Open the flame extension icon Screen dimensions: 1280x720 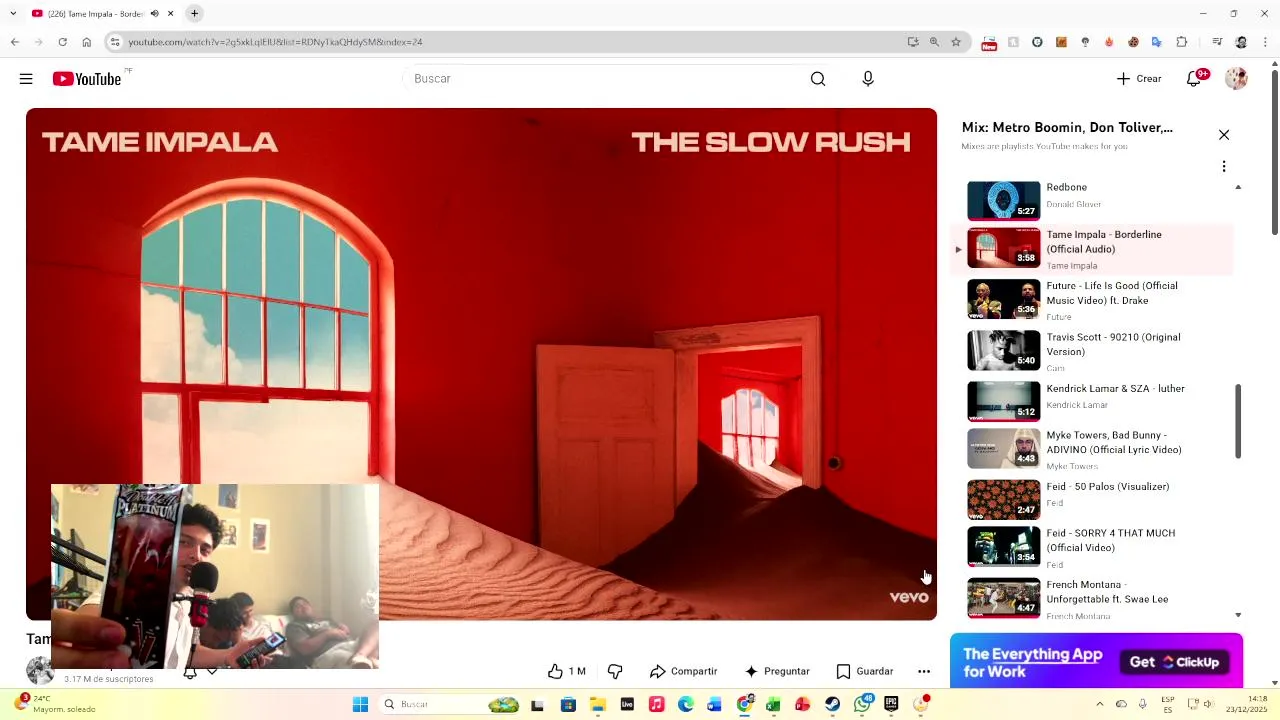[1109, 42]
